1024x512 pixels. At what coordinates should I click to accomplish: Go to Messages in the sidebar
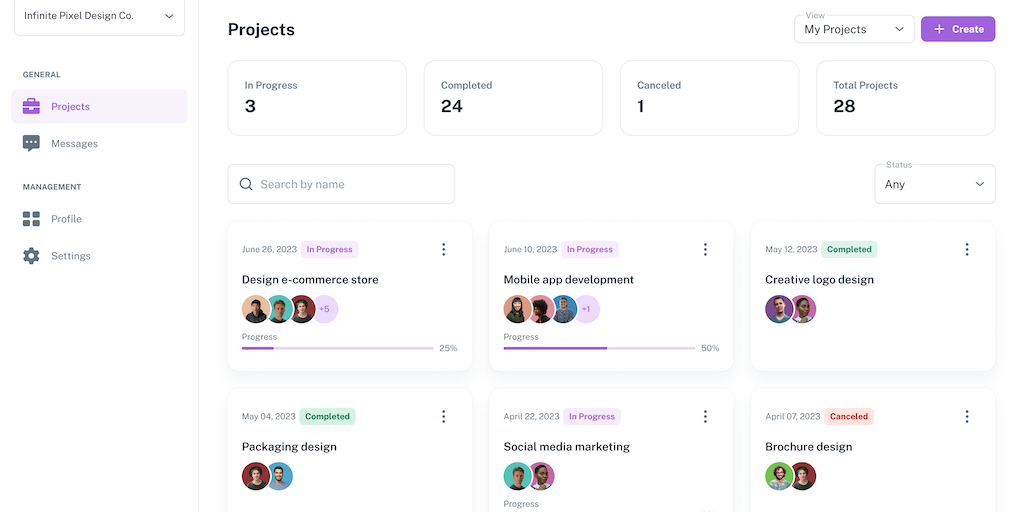[75, 144]
